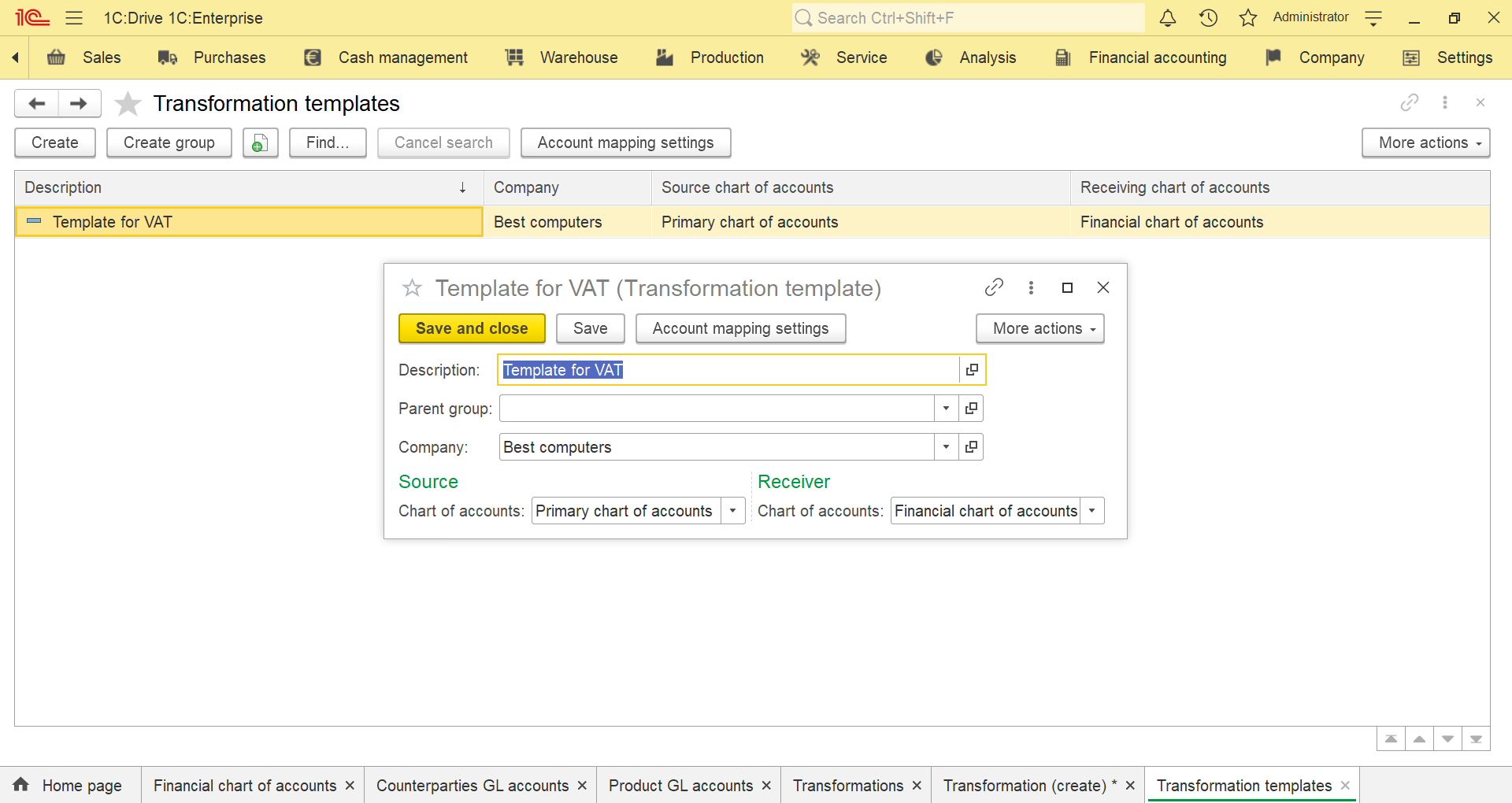The image size is (1512, 803).
Task: Open Cash management section
Action: 386,57
